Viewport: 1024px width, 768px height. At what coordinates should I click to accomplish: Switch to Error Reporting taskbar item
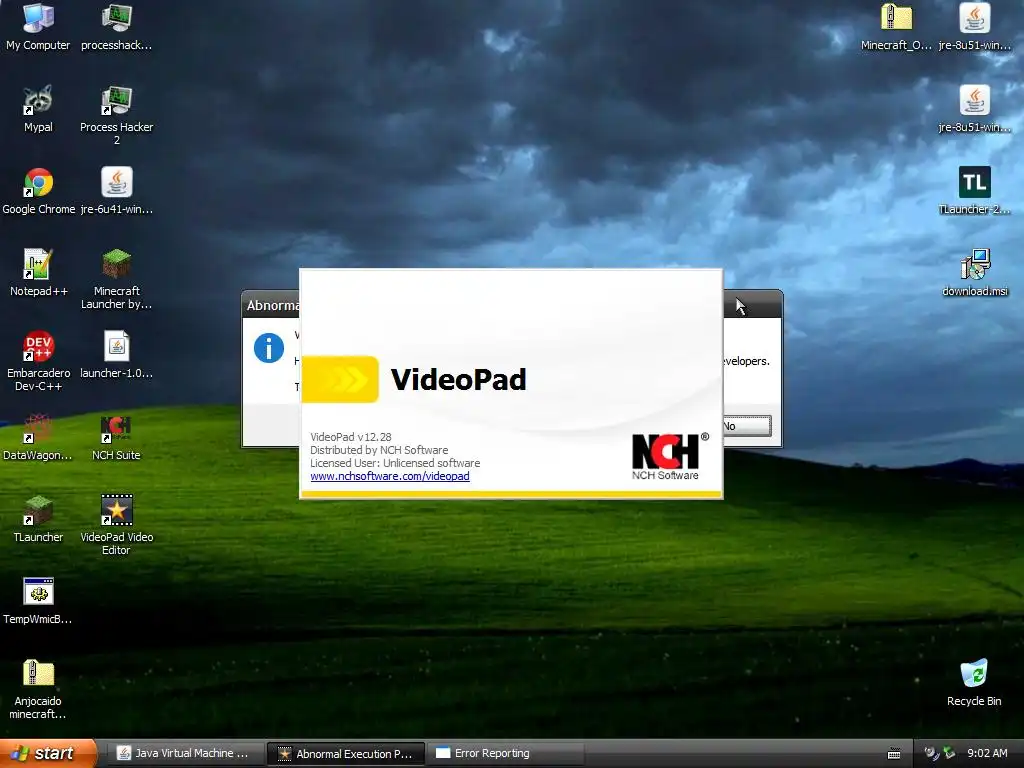point(505,753)
